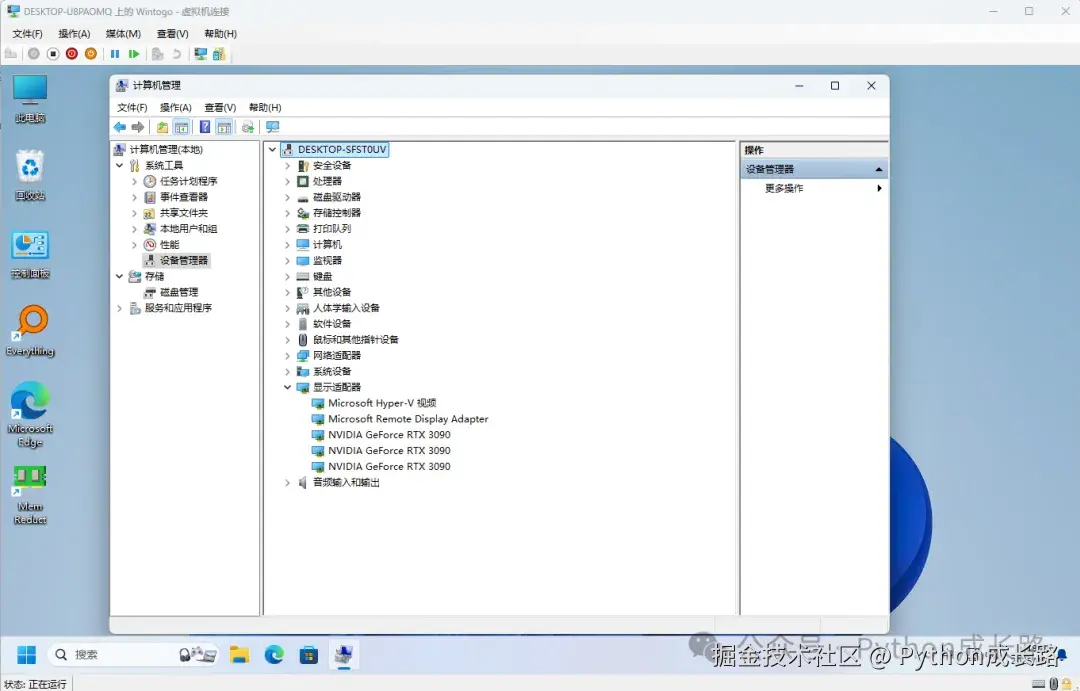Open 文件(F) menu in Computer Management
The image size is (1080, 691).
pos(132,107)
